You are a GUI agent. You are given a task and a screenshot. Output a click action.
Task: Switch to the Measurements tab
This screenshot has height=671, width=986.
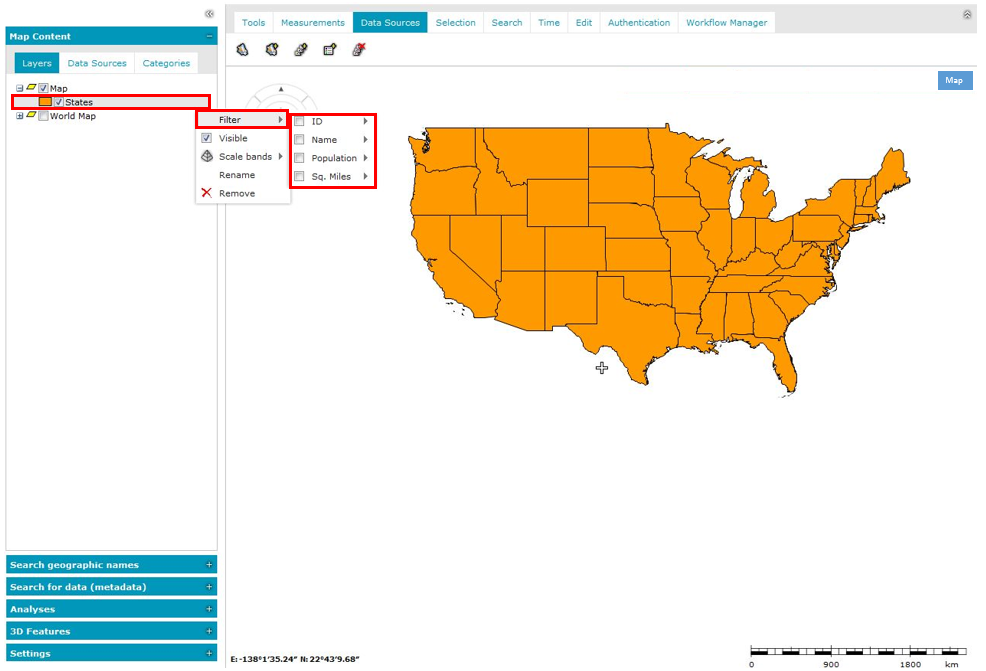point(312,23)
